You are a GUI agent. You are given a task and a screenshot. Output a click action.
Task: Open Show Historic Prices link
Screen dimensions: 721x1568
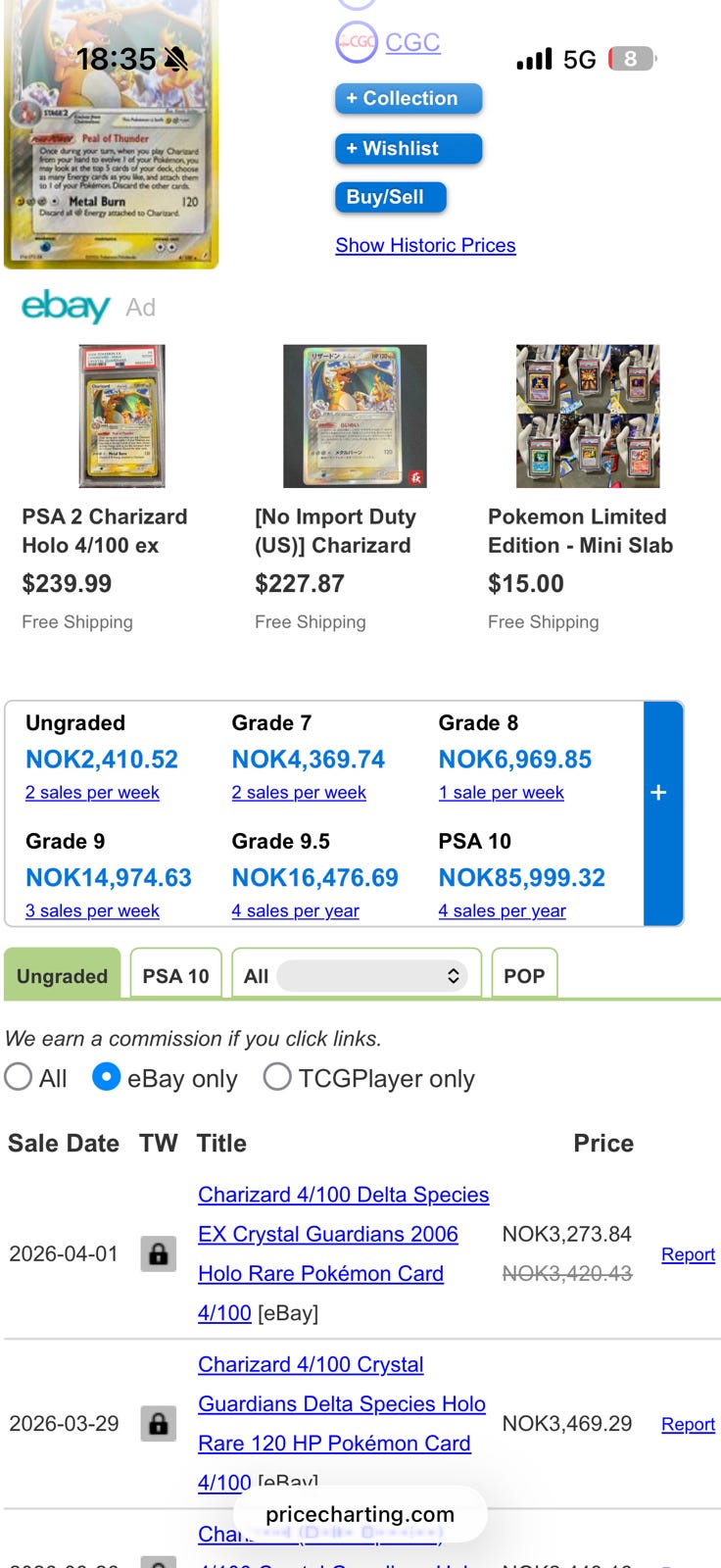point(425,245)
